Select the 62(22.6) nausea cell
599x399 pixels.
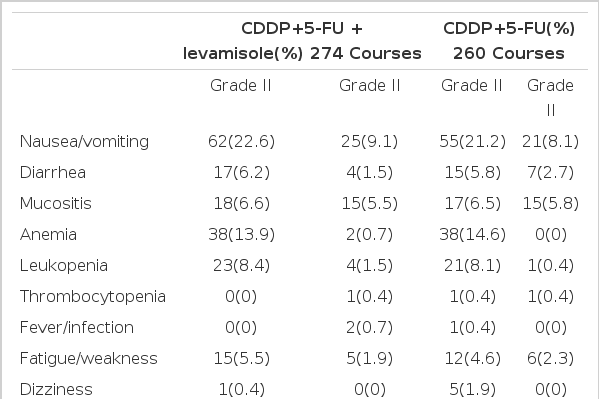click(x=241, y=142)
